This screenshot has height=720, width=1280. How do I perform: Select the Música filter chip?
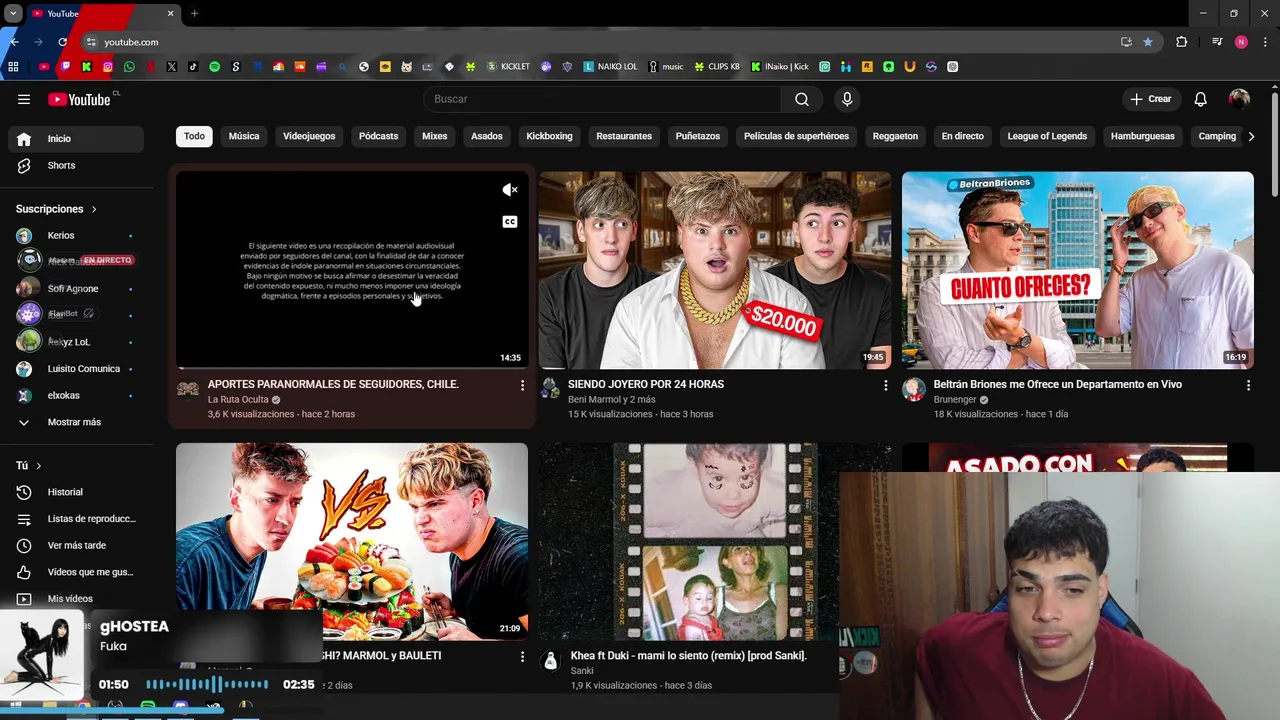(244, 136)
